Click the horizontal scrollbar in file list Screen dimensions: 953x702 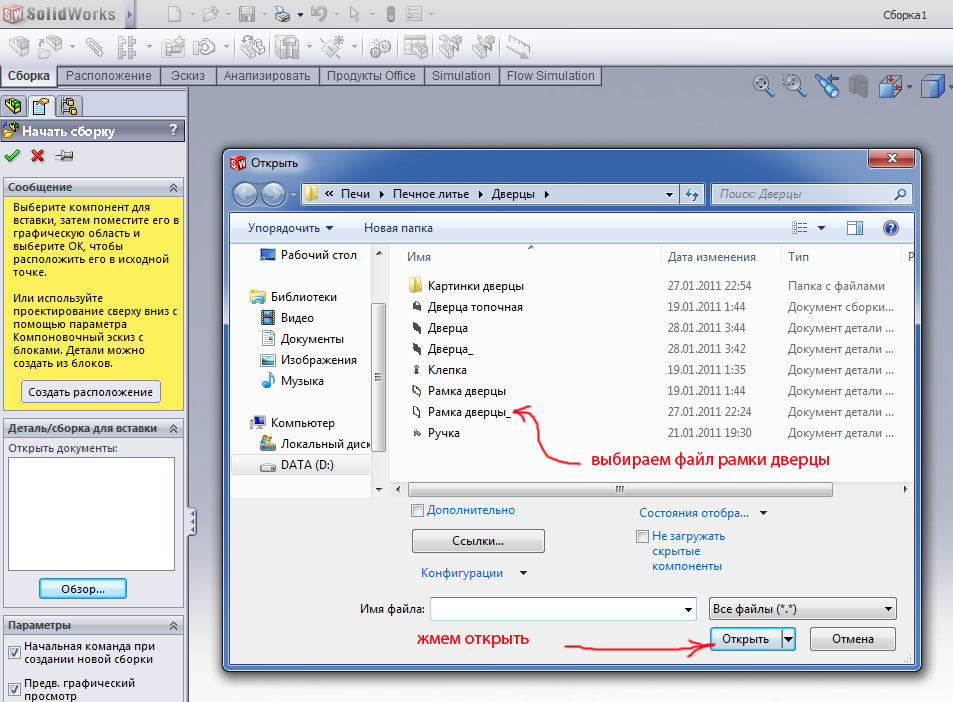coord(620,489)
